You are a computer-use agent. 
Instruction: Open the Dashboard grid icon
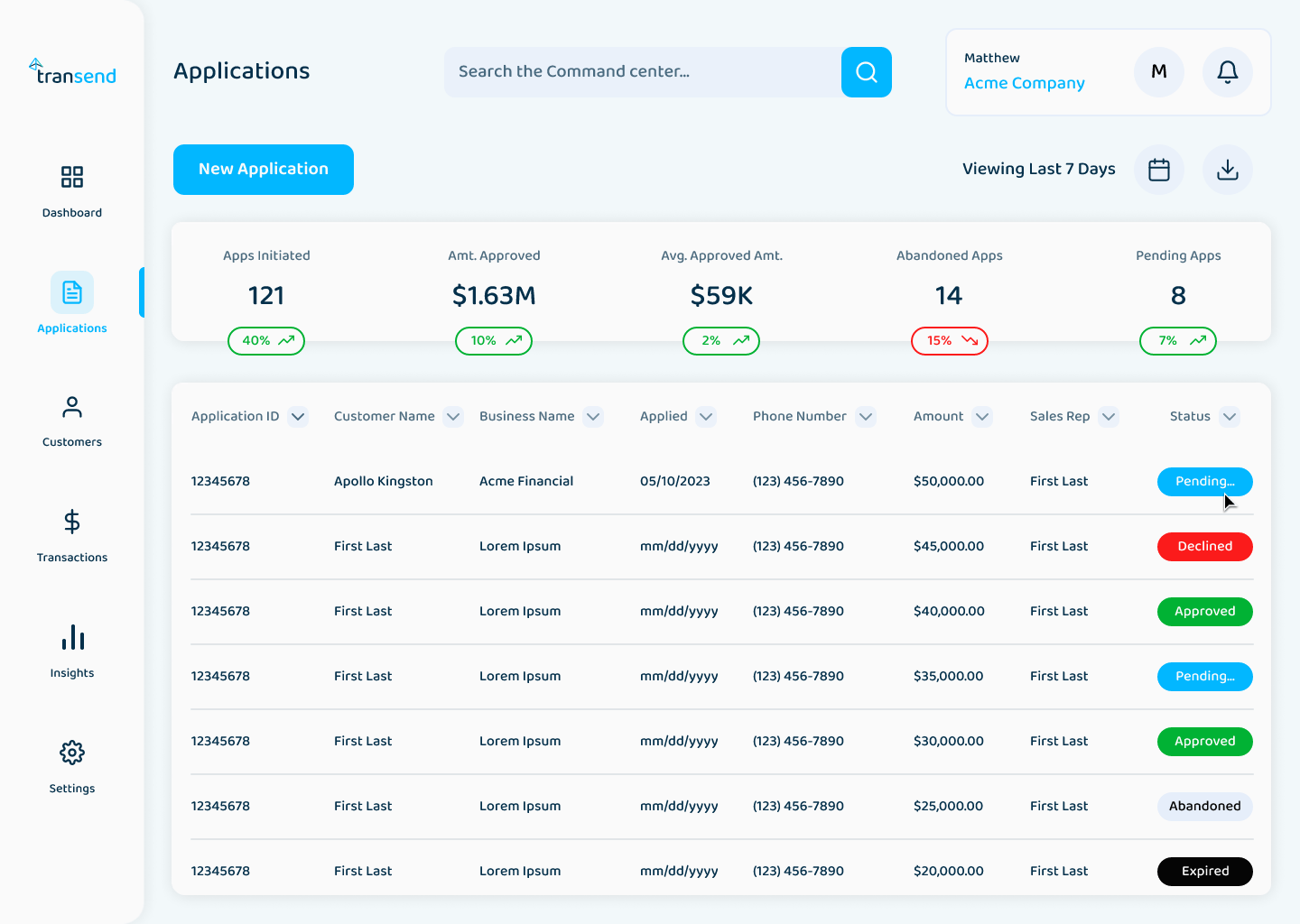(x=72, y=176)
